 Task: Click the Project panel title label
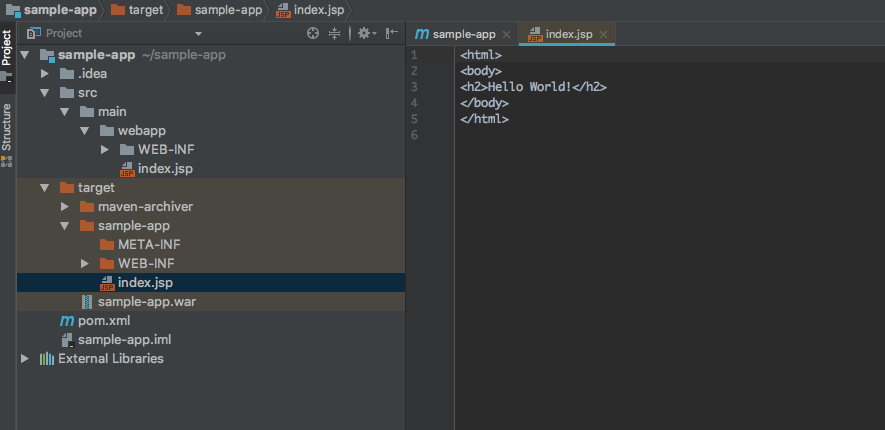pyautogui.click(x=64, y=33)
